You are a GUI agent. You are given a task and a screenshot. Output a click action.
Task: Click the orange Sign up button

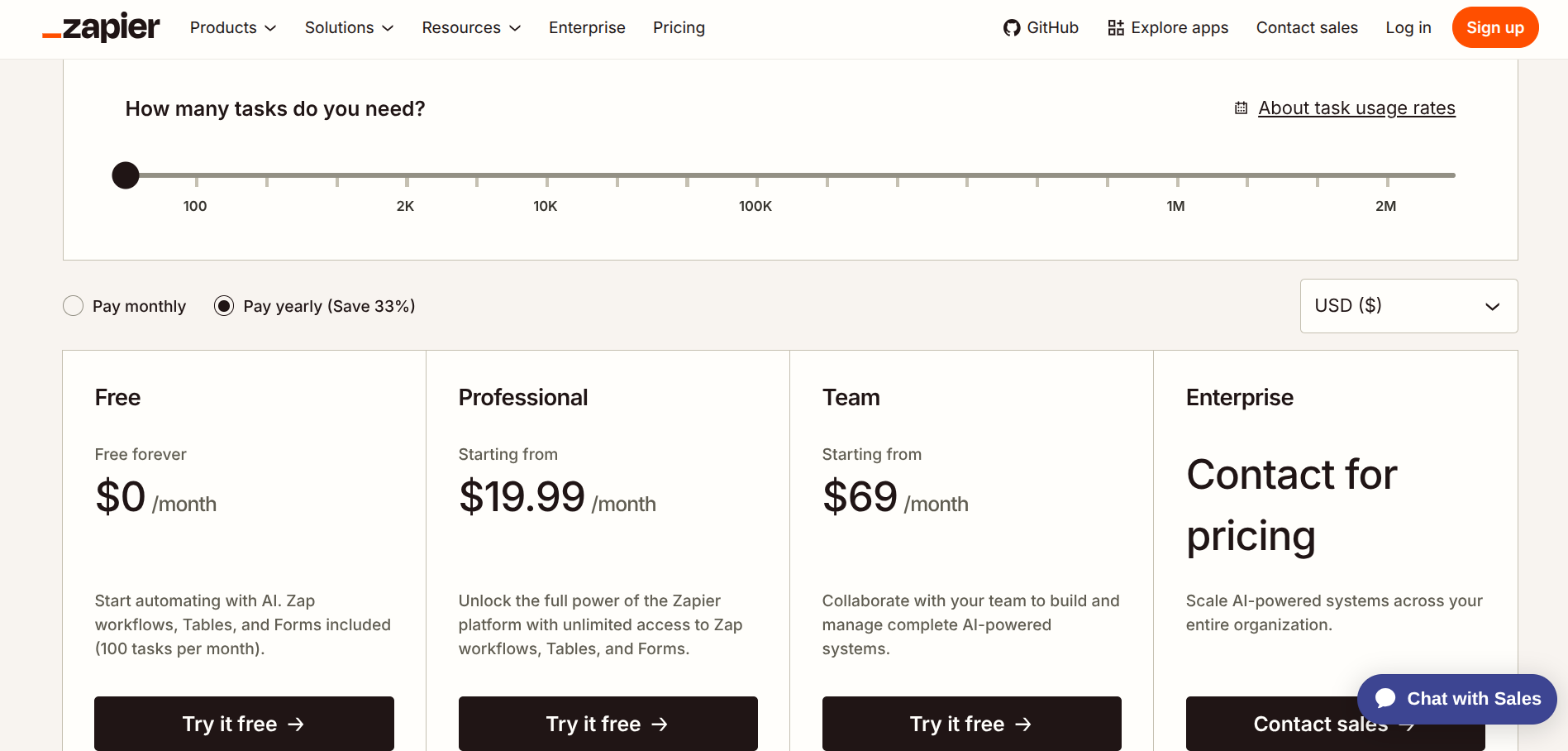[1494, 27]
